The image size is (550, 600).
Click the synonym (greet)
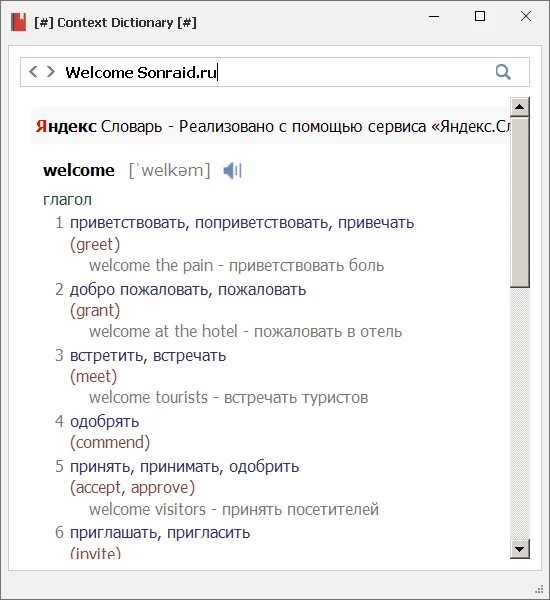click(x=95, y=244)
